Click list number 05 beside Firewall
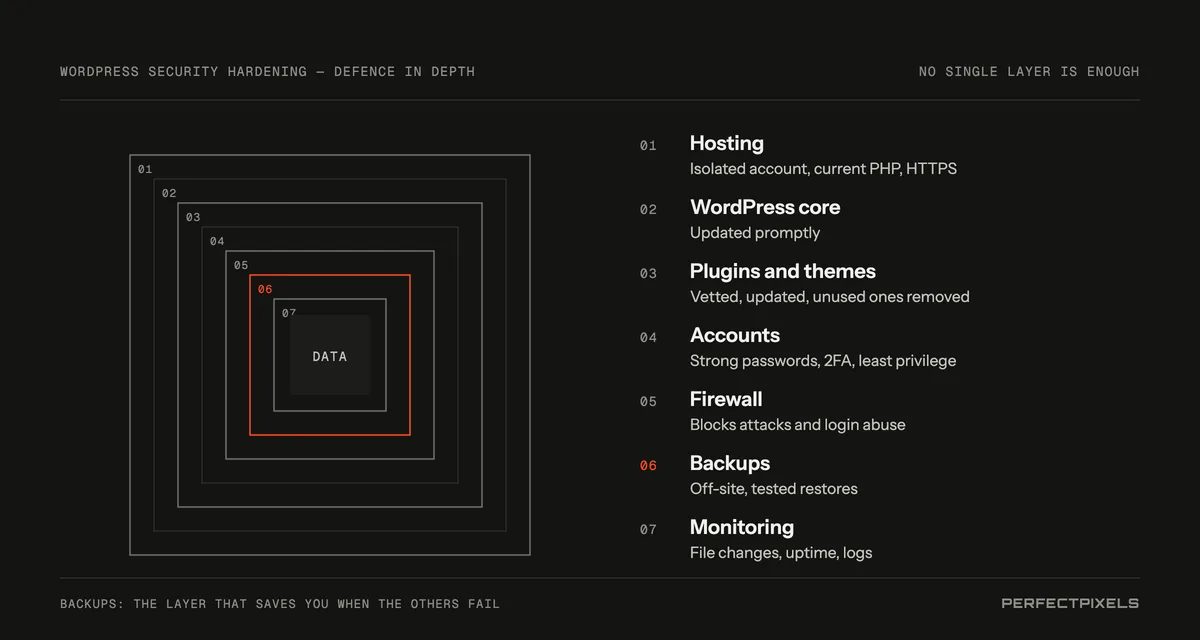 [x=648, y=402]
